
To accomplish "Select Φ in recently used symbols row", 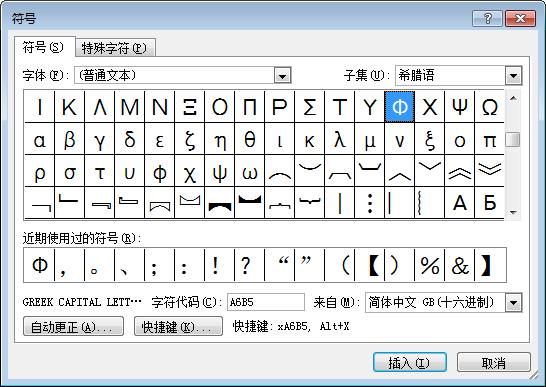I will click(x=39, y=265).
